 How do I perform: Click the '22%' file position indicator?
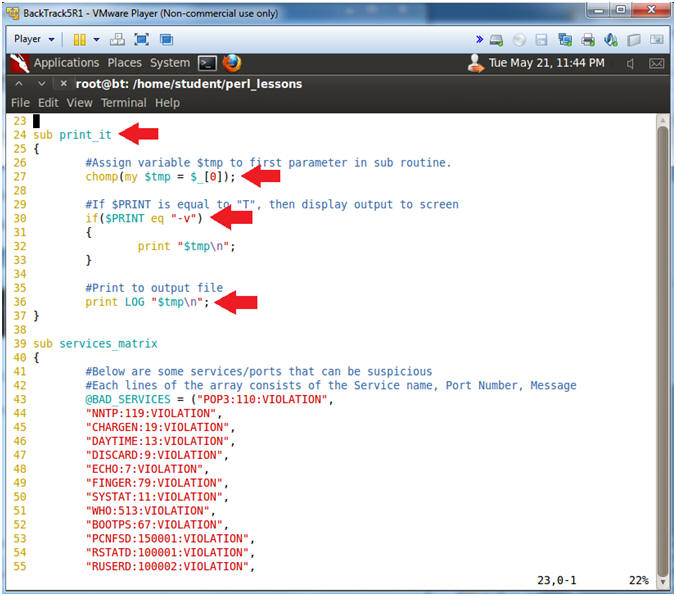(x=639, y=580)
